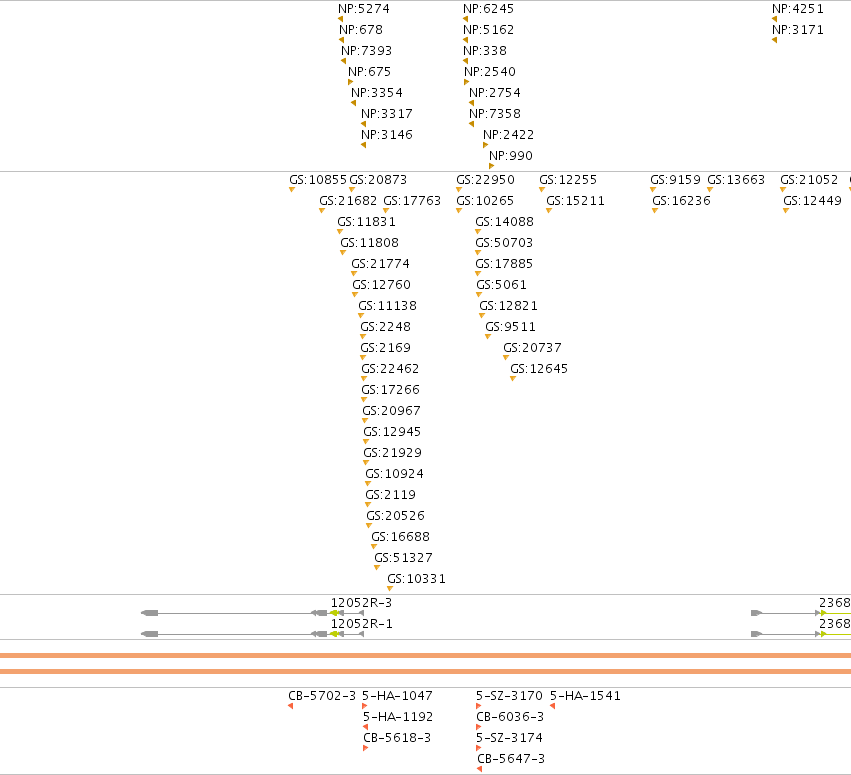This screenshot has height=775, width=851.
Task: Select NP:3354 feature
Action: tap(377, 93)
